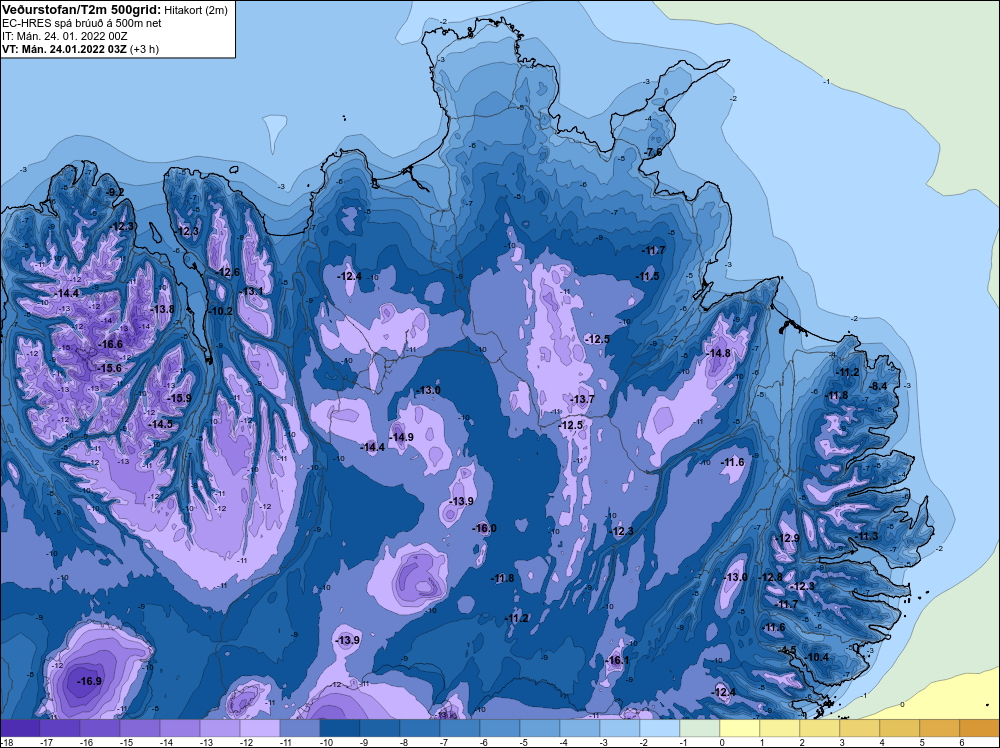This screenshot has height=748, width=1000.
Task: Click the valid time line "VT: Mán. 24.01.2022 03Z"
Action: coord(64,49)
